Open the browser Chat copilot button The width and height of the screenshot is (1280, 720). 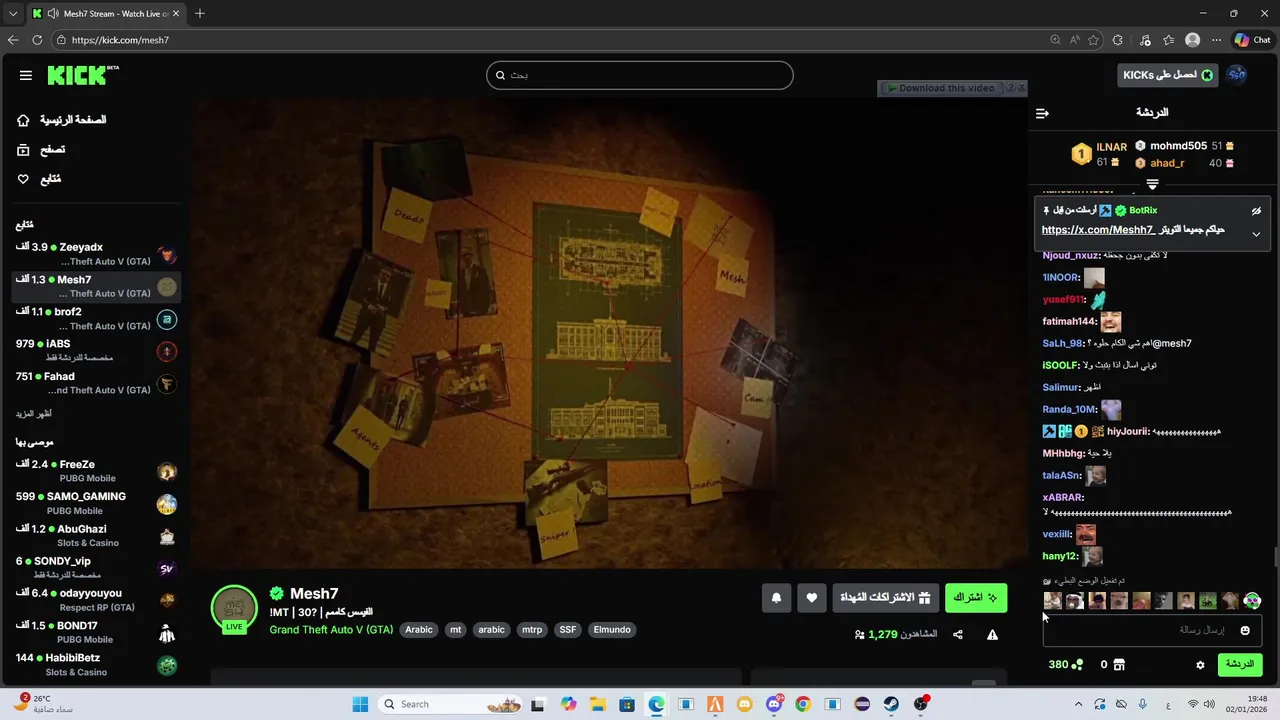(x=1252, y=40)
